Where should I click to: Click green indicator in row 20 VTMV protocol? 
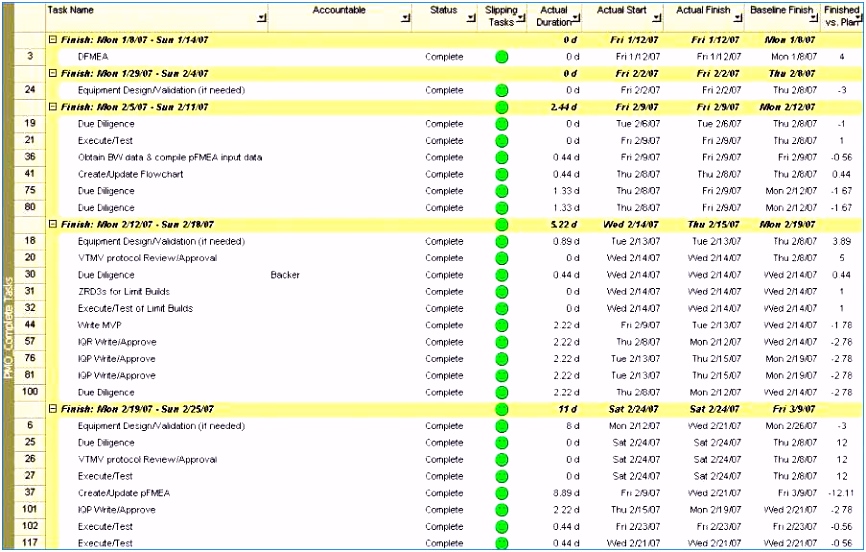point(501,258)
